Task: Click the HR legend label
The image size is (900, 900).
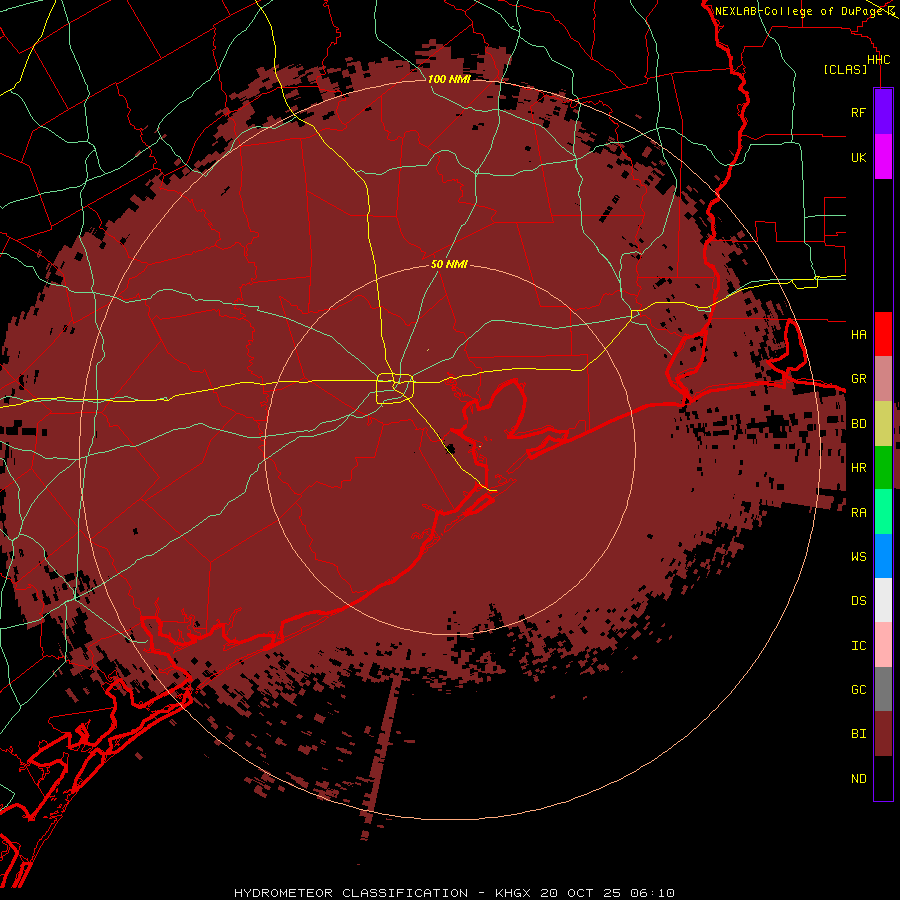Action: (x=858, y=468)
